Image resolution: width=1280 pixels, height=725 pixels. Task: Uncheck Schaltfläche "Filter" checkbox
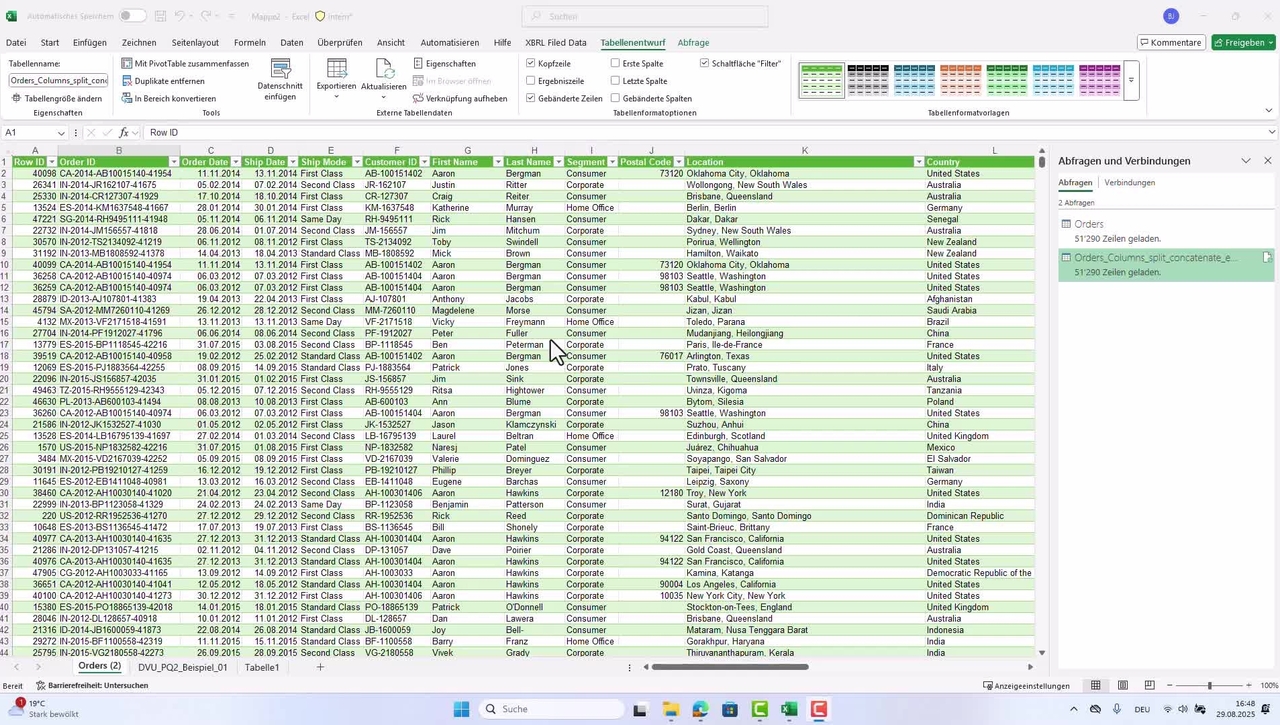[x=704, y=63]
